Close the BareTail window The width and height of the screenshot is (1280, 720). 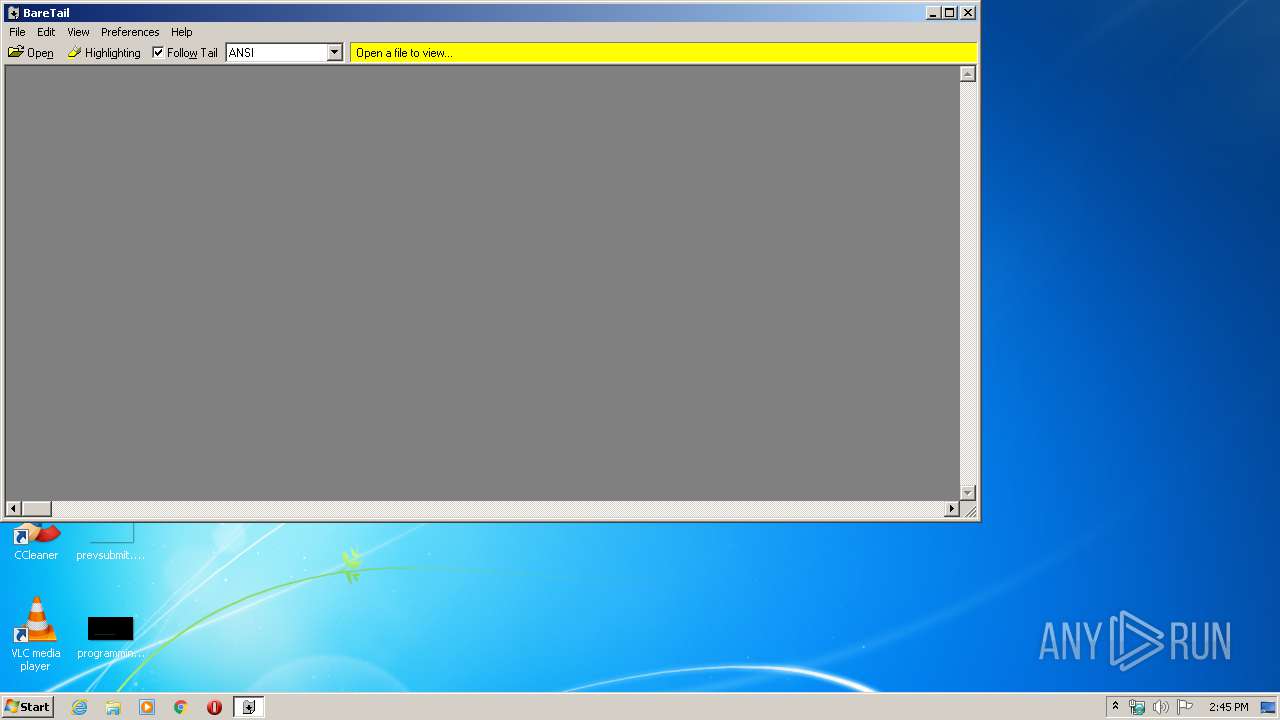click(x=967, y=13)
